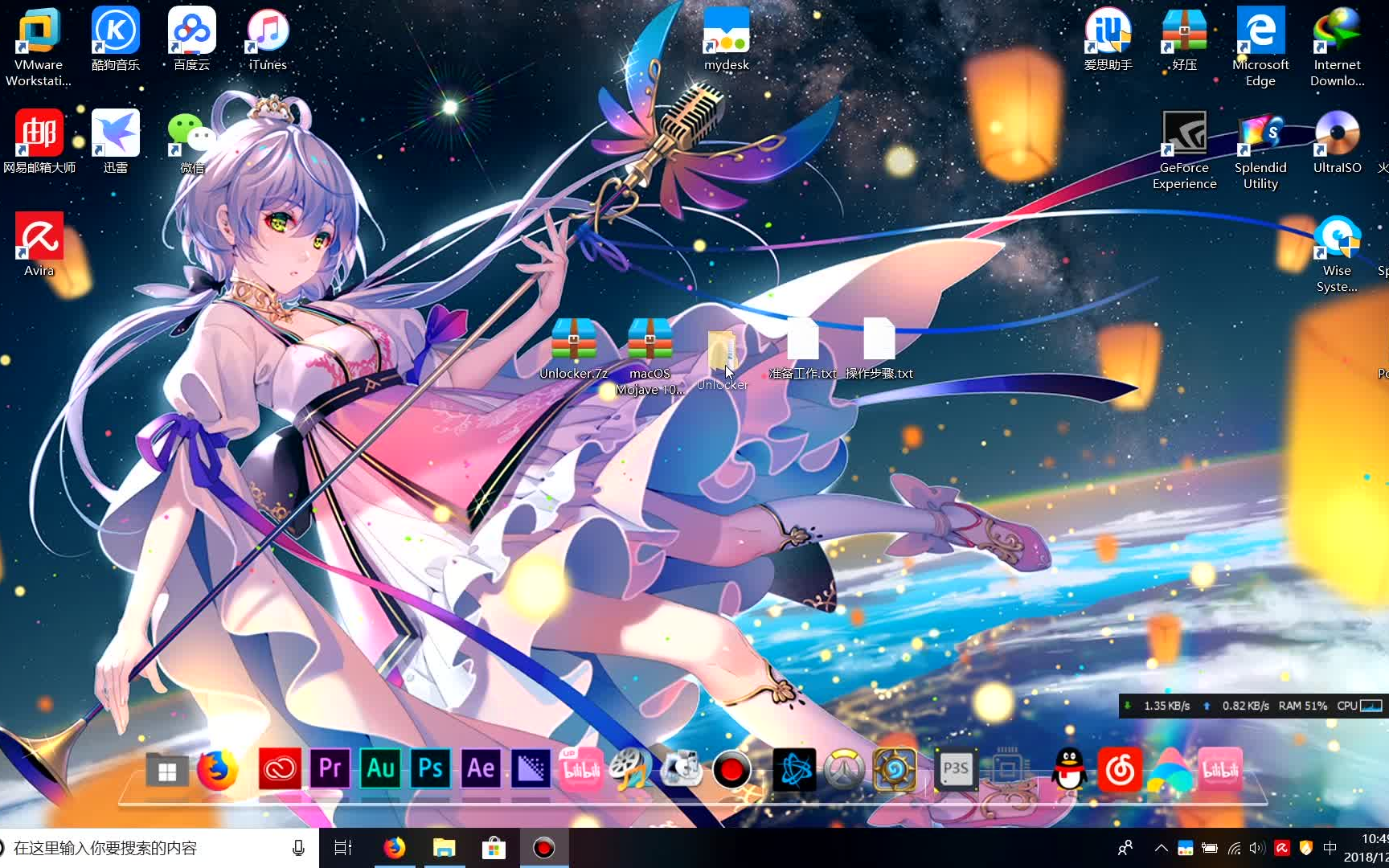Open Blizzard Battle.net from the dock
The width and height of the screenshot is (1389, 868).
[794, 770]
